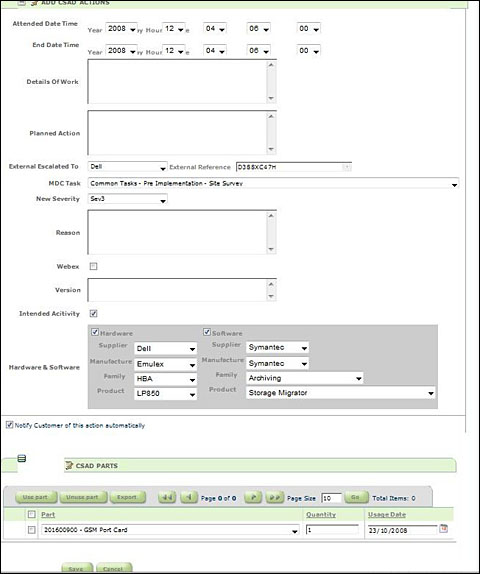Click the External Reference input field
Viewport: 480px width, 574px height.
pyautogui.click(x=294, y=167)
